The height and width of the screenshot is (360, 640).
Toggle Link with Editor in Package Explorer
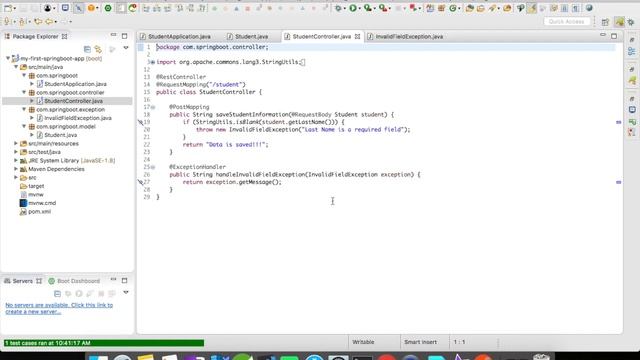tap(98, 49)
